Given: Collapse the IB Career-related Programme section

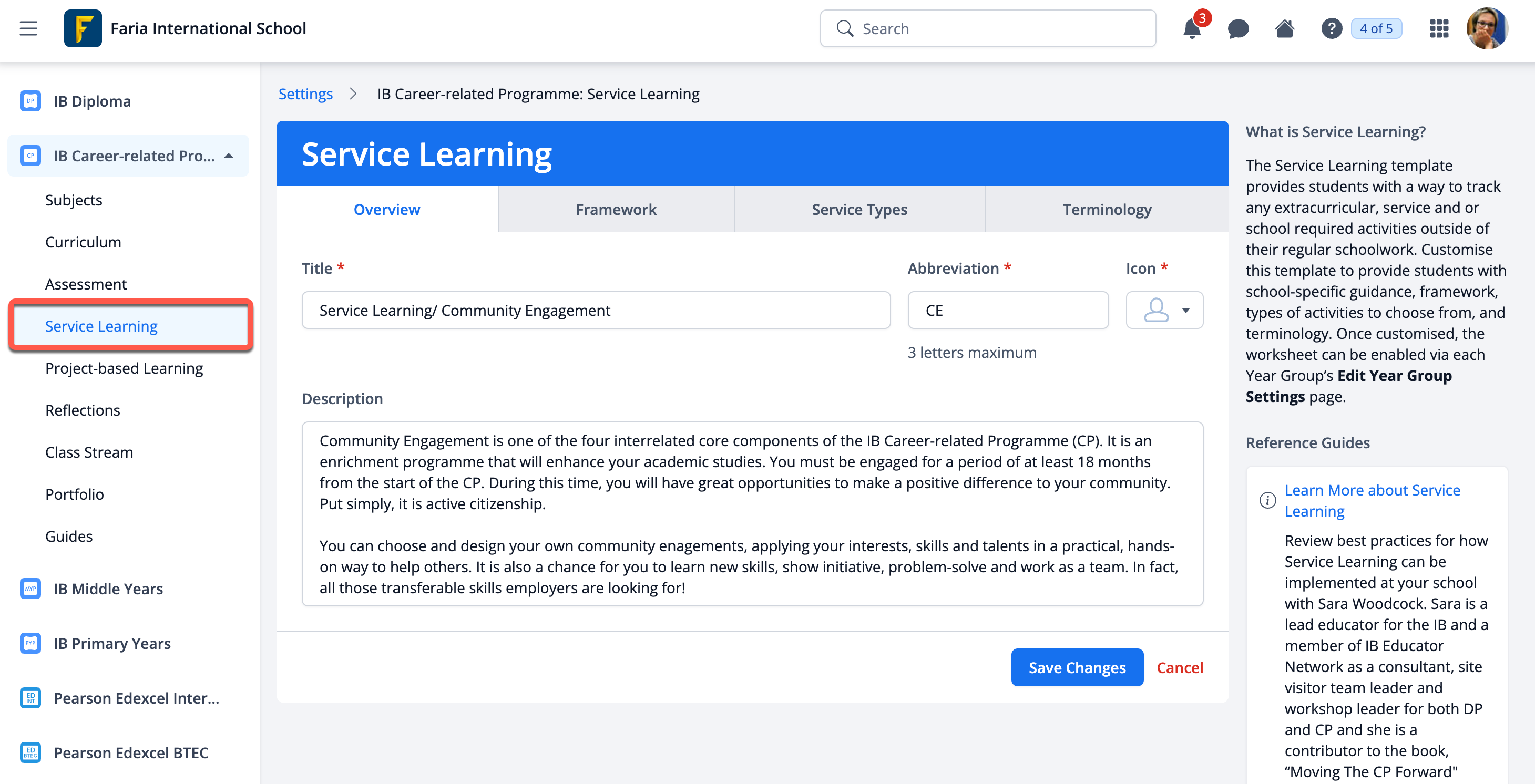Looking at the screenshot, I should point(229,156).
